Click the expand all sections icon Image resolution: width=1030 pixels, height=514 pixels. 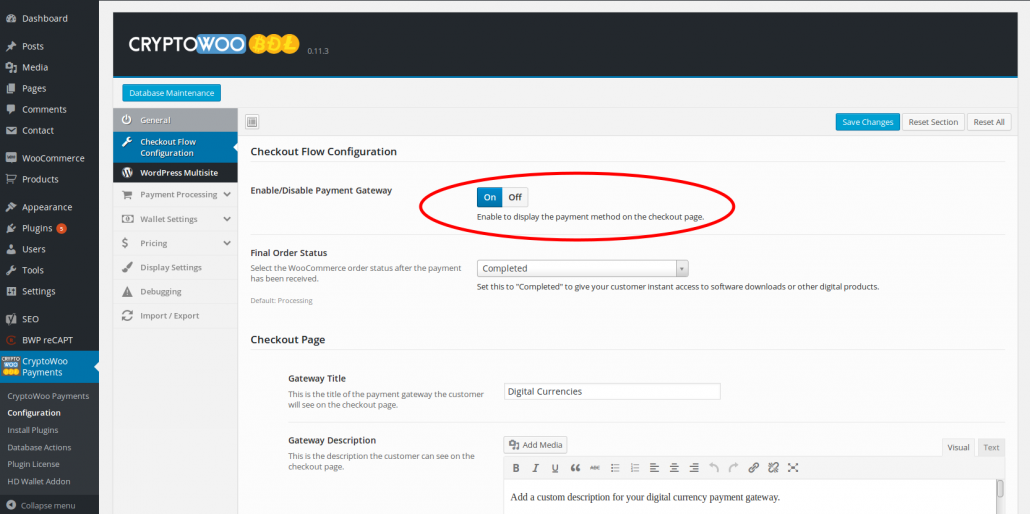click(x=252, y=122)
